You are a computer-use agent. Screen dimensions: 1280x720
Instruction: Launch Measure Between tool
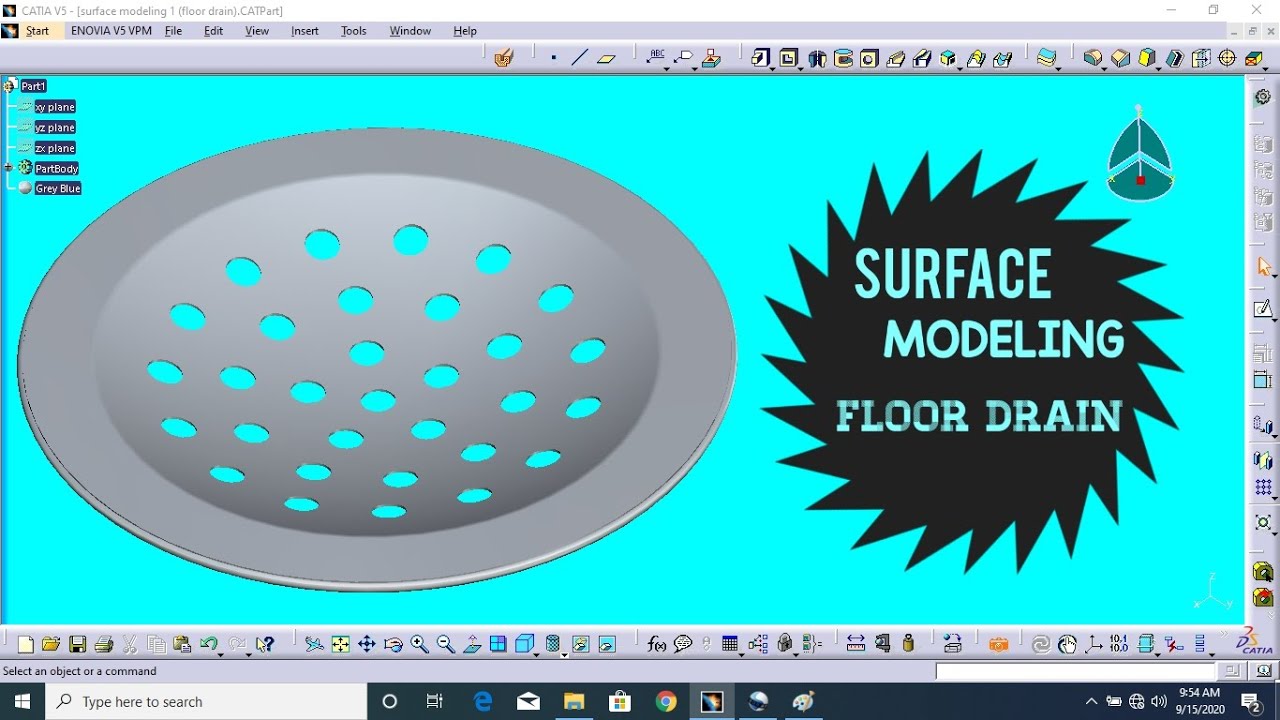(x=856, y=644)
